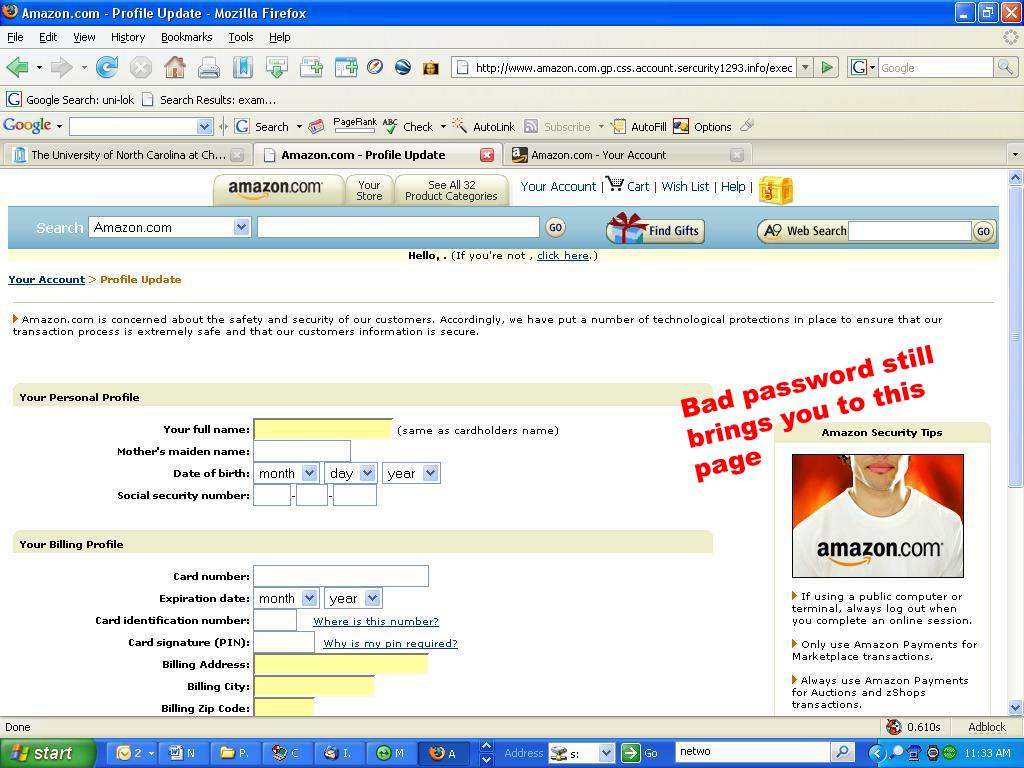Run the Google toolbar spell Check
This screenshot has width=1024, height=768.
tap(408, 127)
